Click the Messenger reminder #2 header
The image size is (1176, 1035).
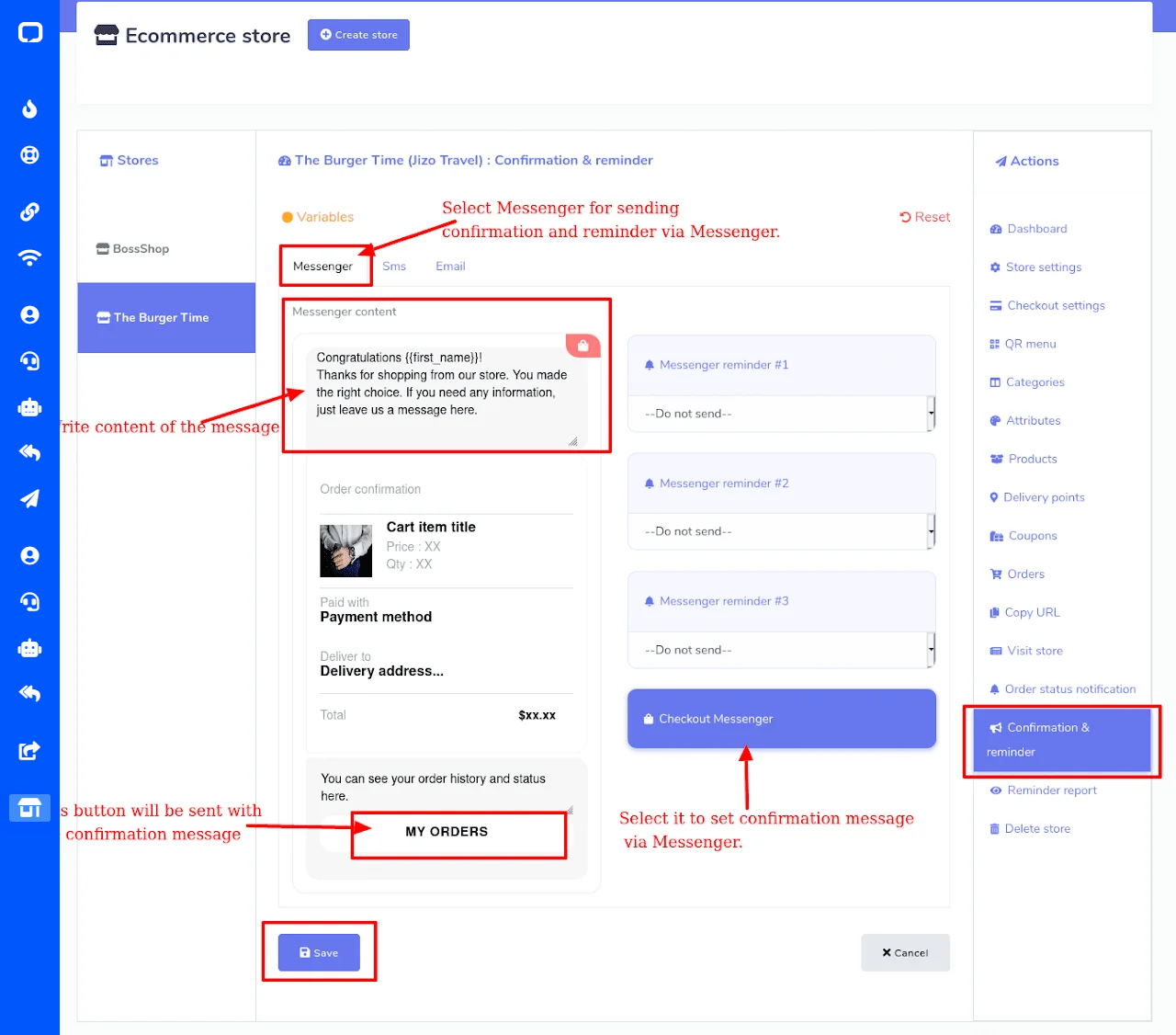point(782,483)
